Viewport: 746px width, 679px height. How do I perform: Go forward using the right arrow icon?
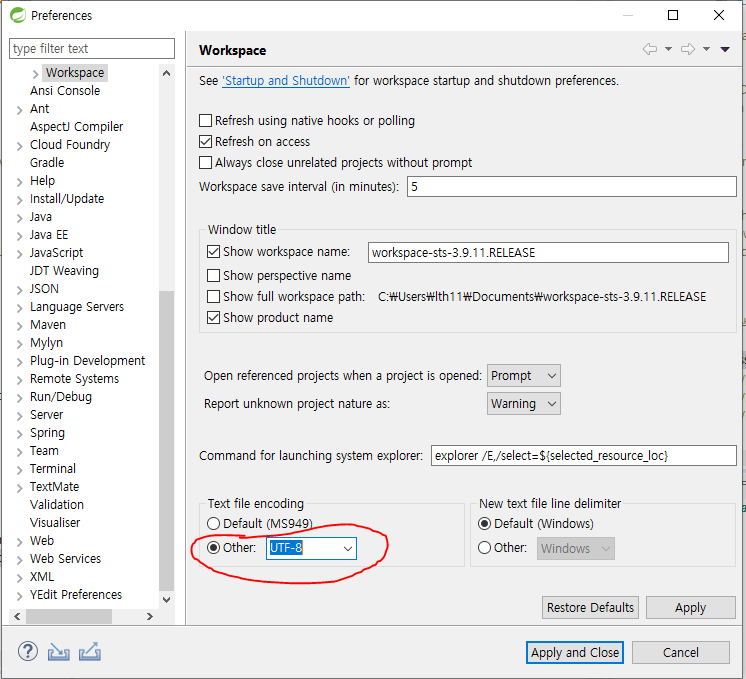tap(688, 49)
